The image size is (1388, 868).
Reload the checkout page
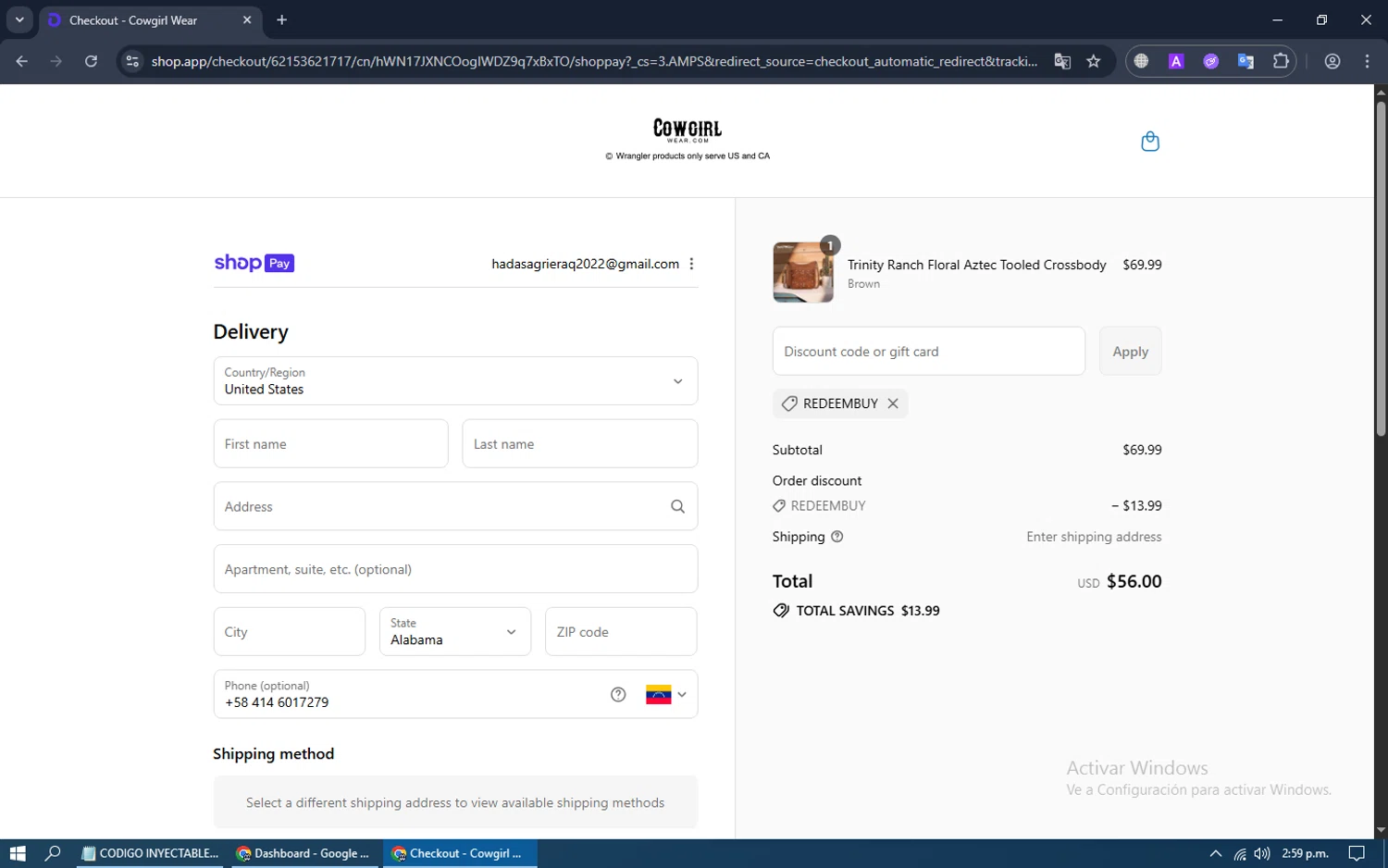(91, 61)
